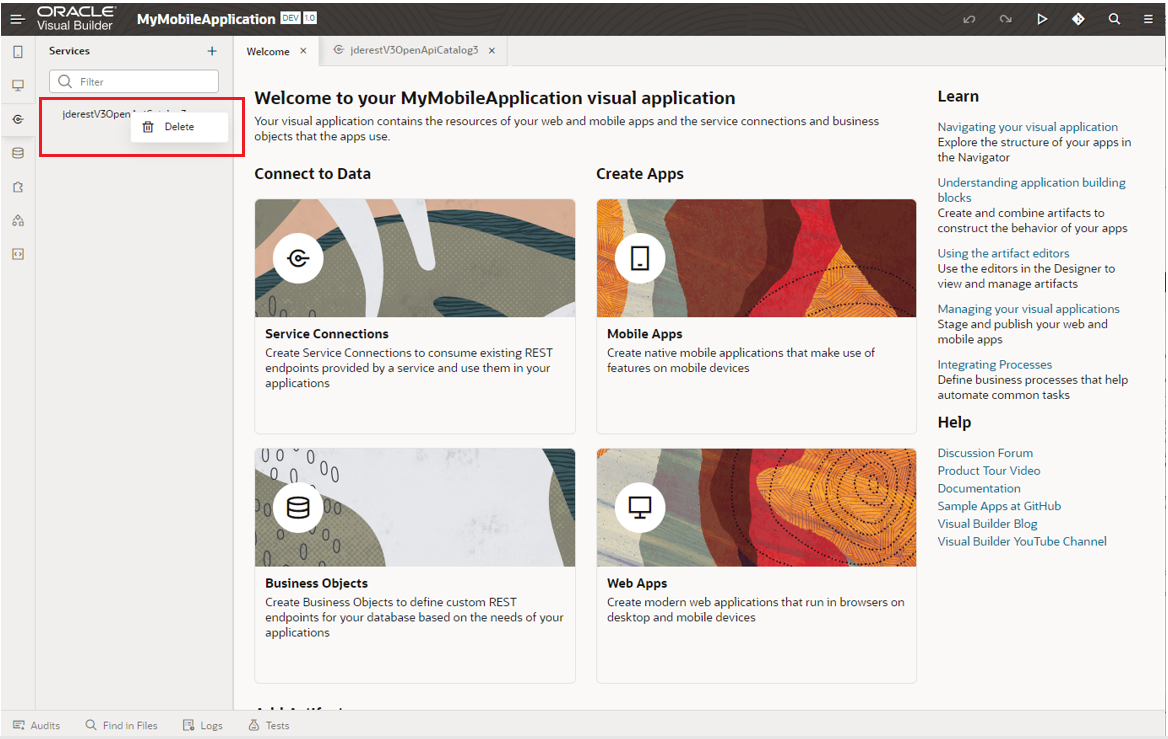Screen dimensions: 1168x739
Task: Click the Undo arrow in header
Action: pyautogui.click(x=969, y=19)
